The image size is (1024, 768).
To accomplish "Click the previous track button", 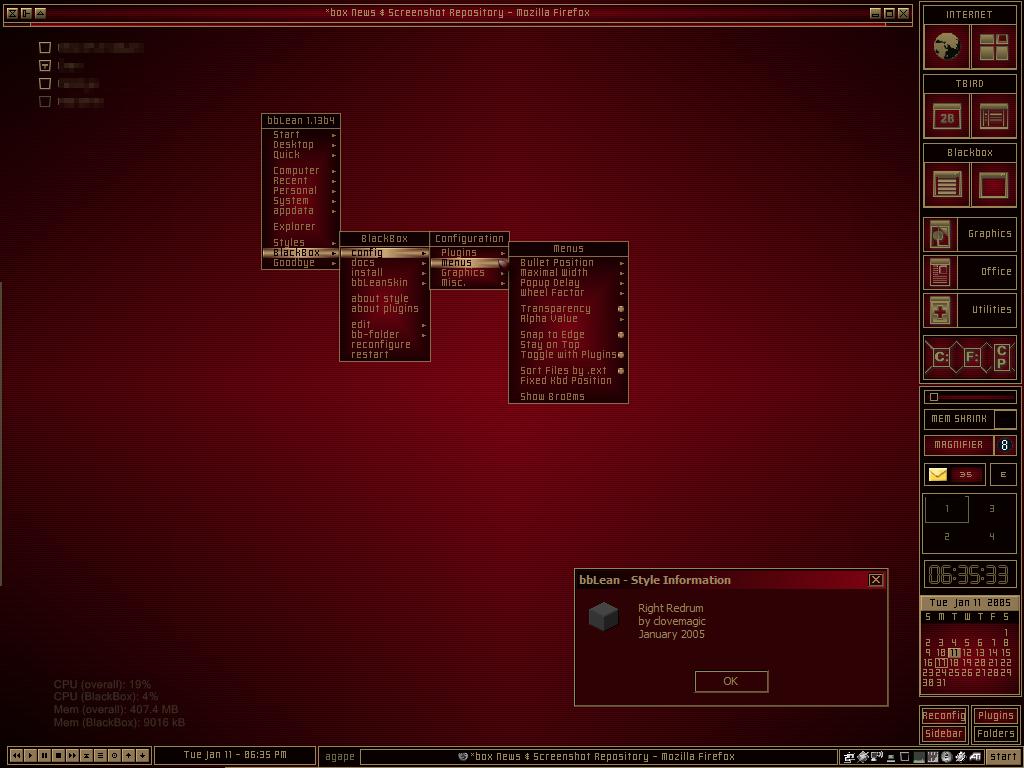I will point(16,756).
